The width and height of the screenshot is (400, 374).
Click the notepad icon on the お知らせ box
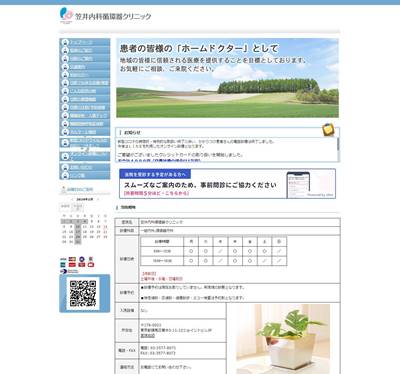[x=328, y=130]
